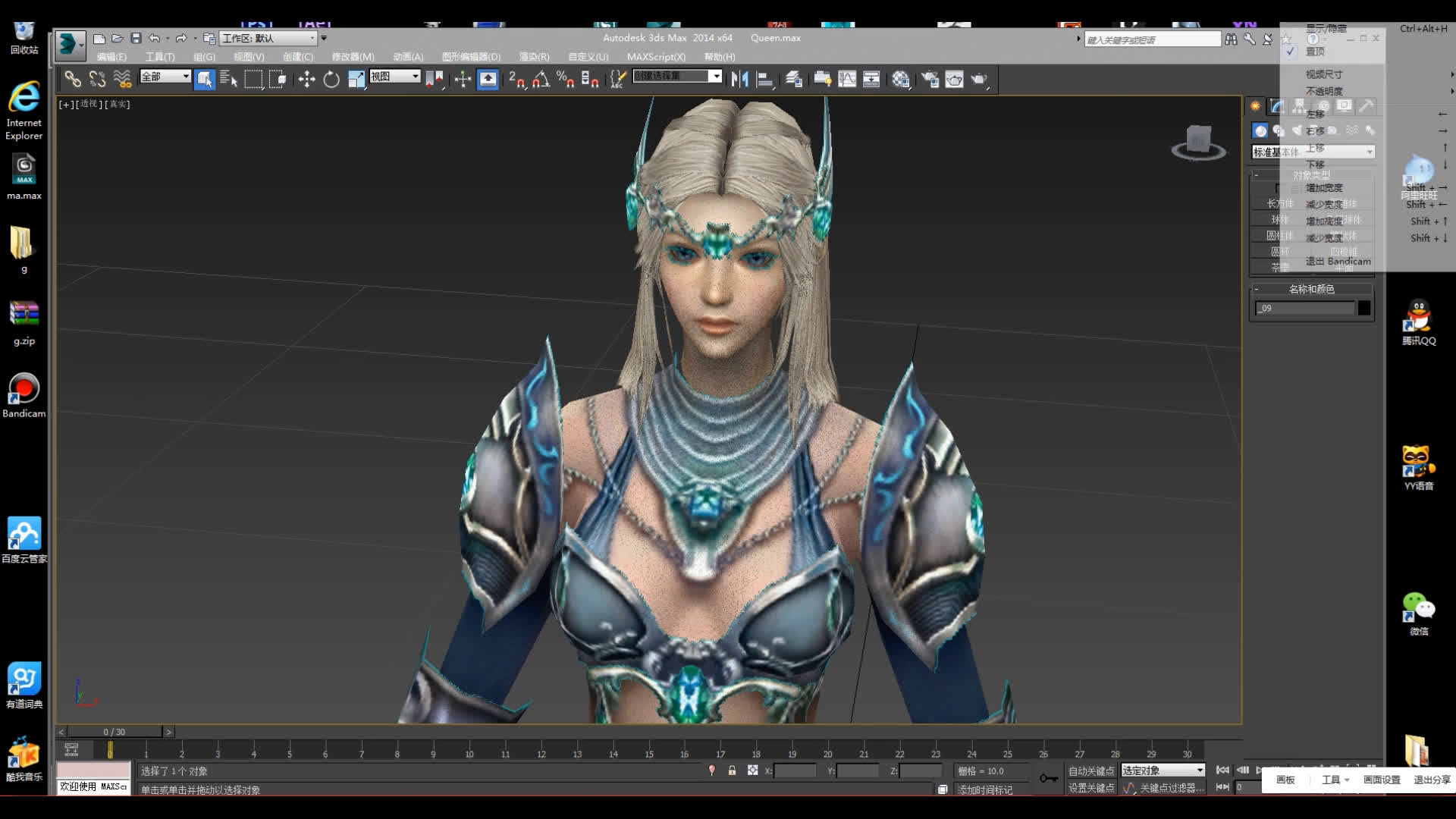Open the Curve Editor icon
1456x819 pixels.
click(847, 79)
